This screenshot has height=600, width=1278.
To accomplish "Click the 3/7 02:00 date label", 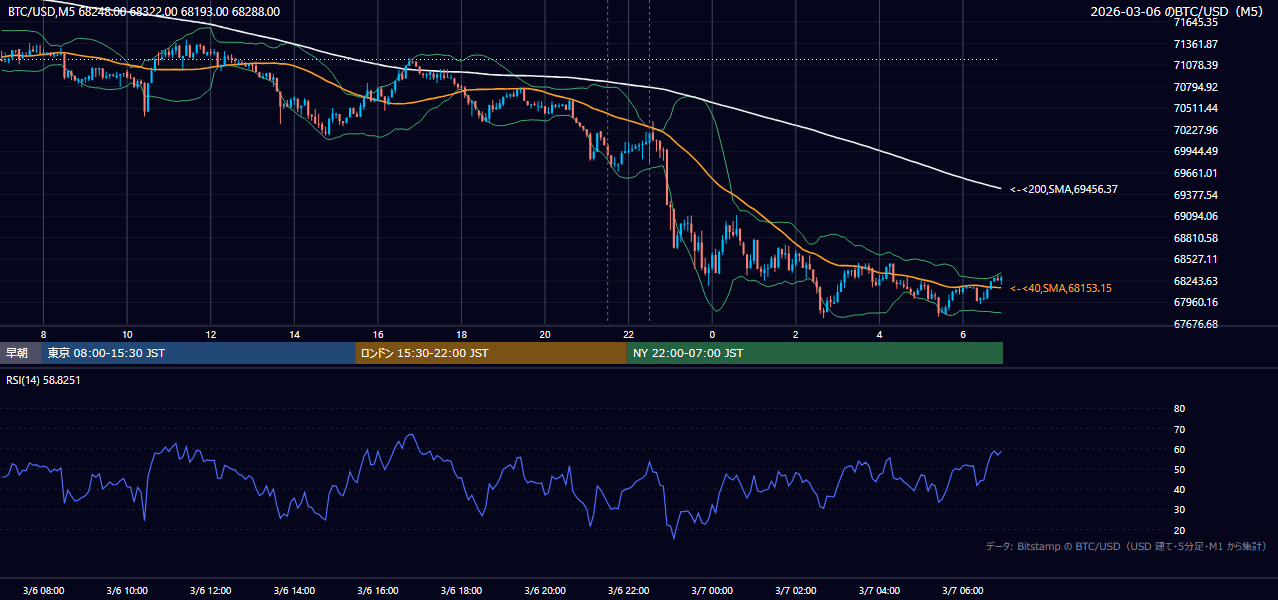I will (x=796, y=590).
